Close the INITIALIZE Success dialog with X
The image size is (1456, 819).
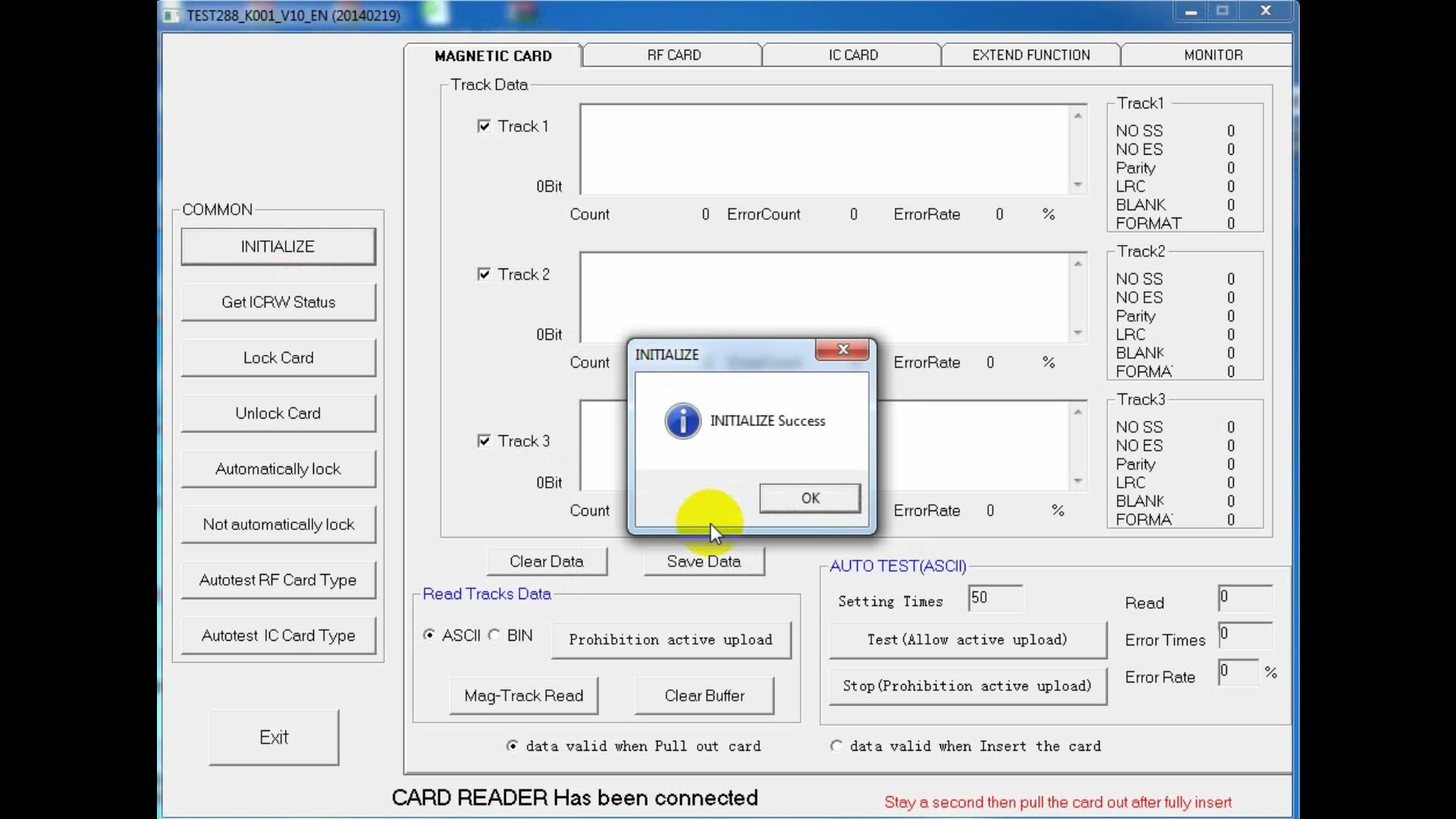[843, 350]
